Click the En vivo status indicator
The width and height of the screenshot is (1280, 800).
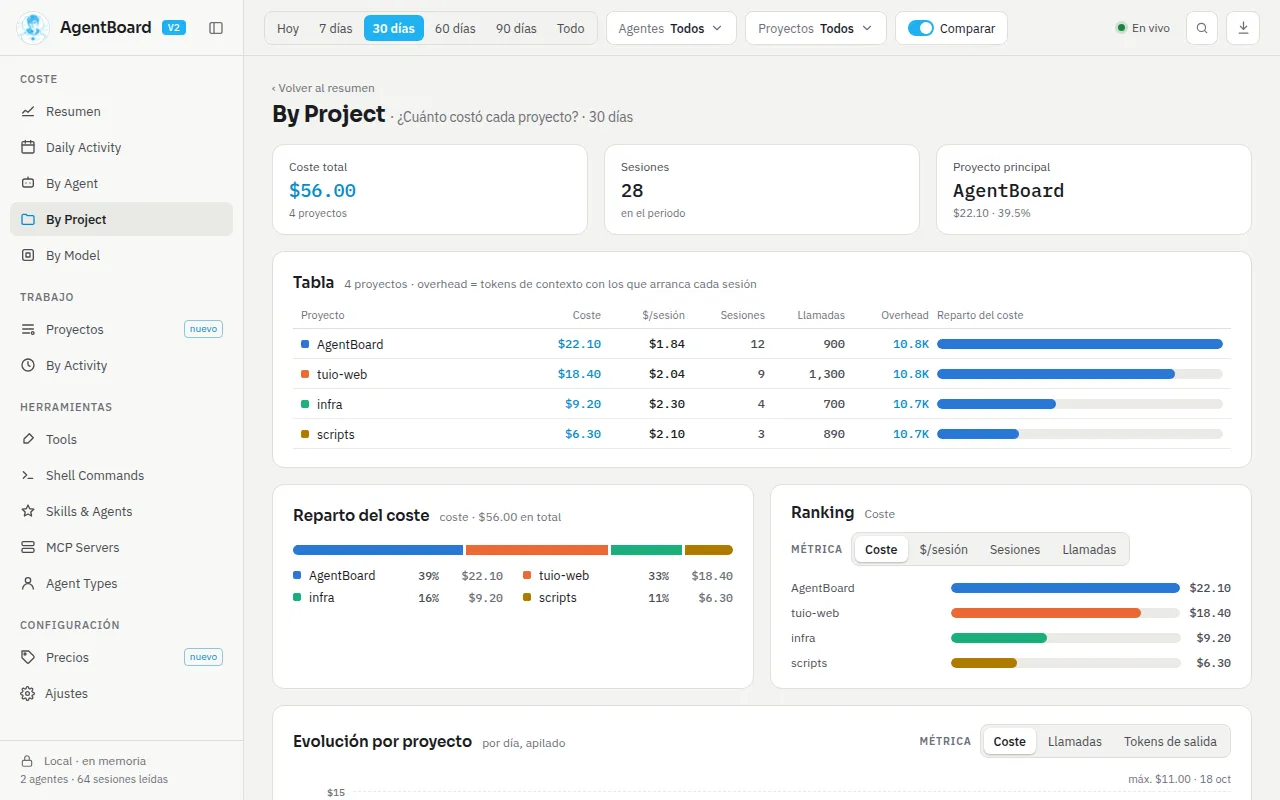coord(1143,28)
